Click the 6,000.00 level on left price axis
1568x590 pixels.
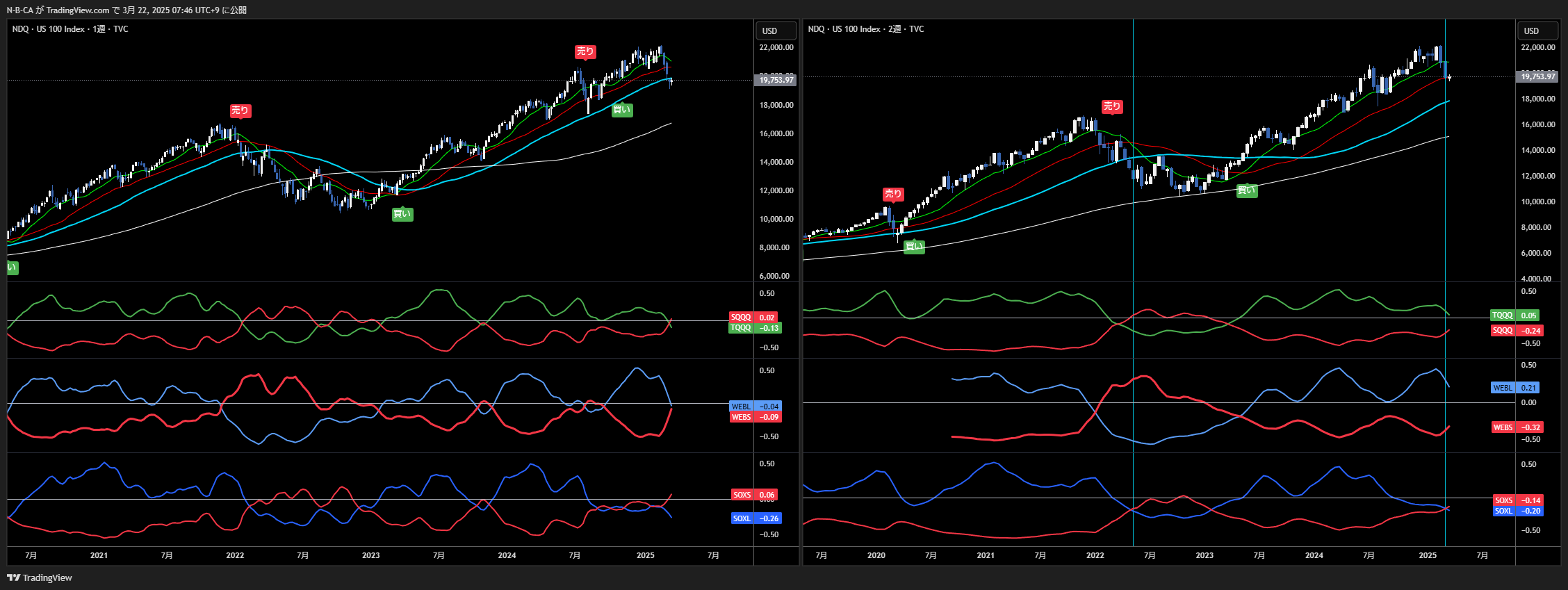[774, 276]
